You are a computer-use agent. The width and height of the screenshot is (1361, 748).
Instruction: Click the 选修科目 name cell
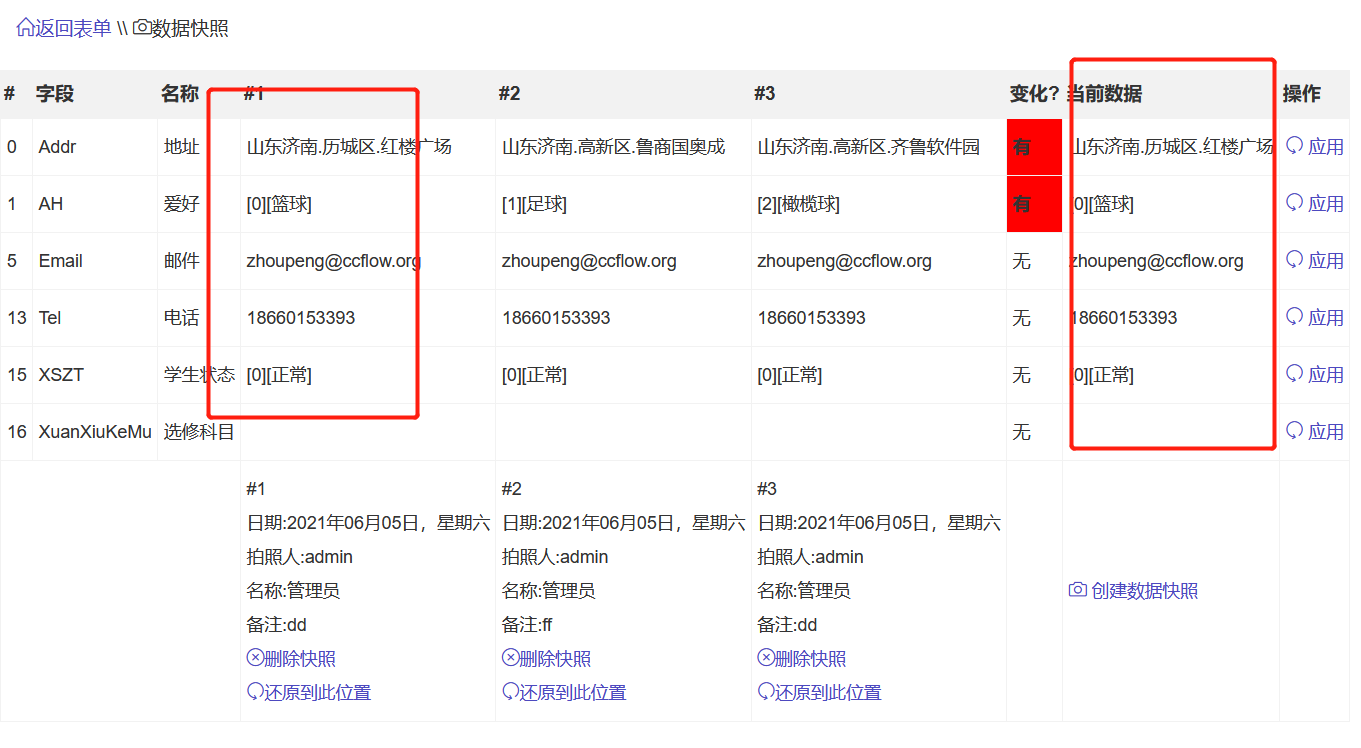pos(199,432)
